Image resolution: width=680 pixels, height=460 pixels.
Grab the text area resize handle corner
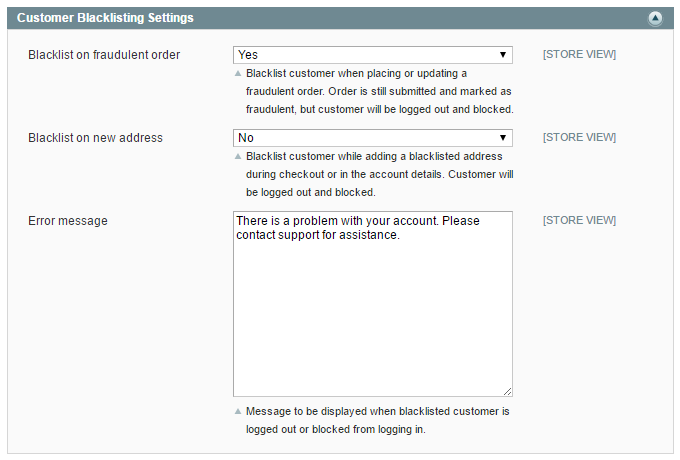click(x=508, y=391)
